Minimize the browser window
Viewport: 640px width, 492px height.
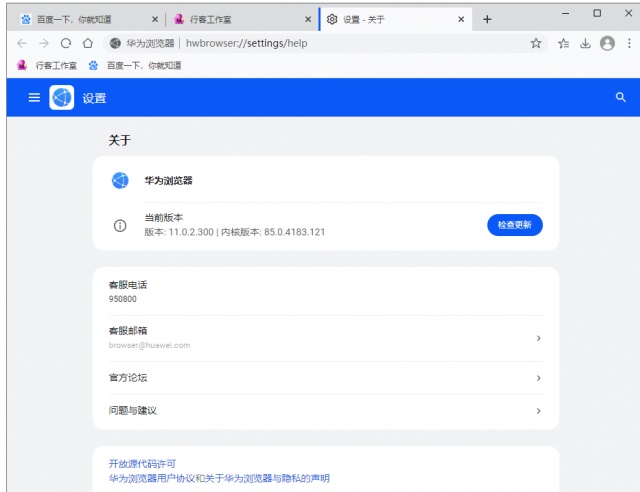click(x=565, y=13)
